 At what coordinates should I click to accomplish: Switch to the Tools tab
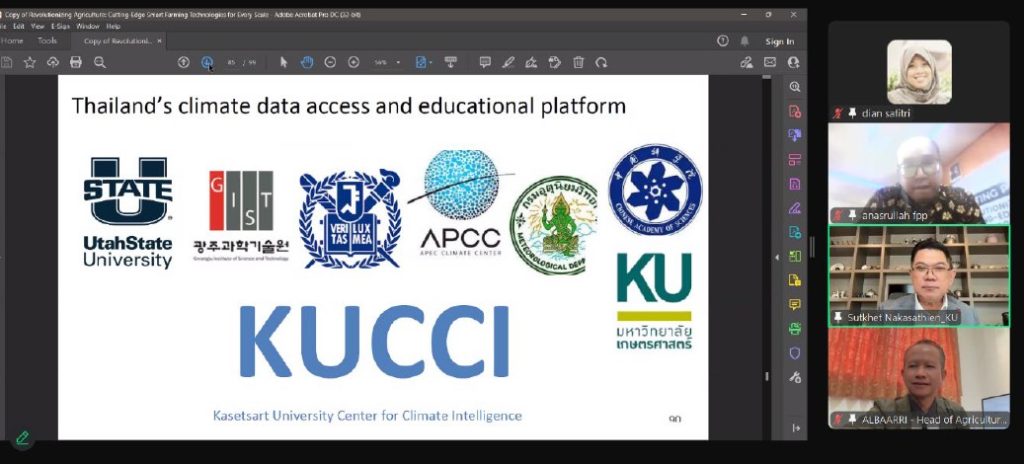(x=47, y=41)
